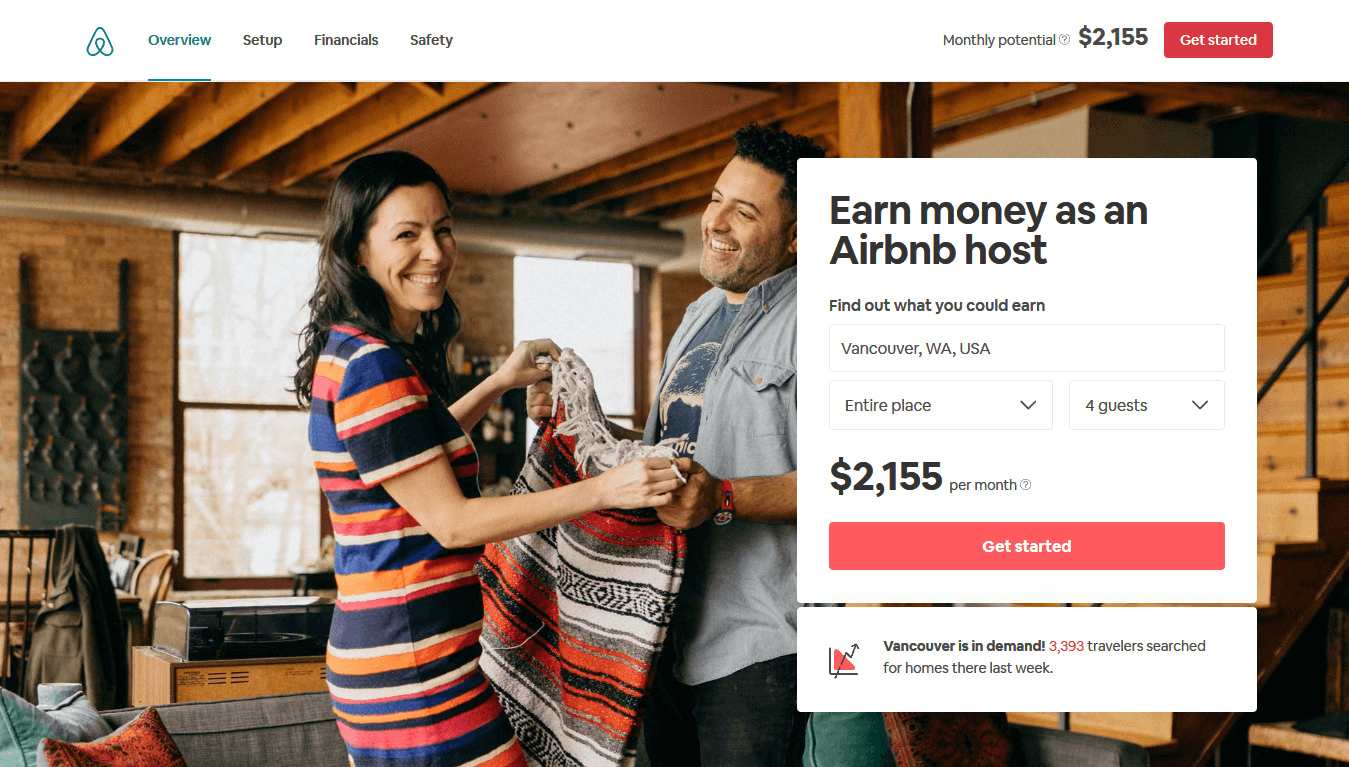Click the 3,393 travelers count text
The image size is (1349, 767).
[1067, 646]
